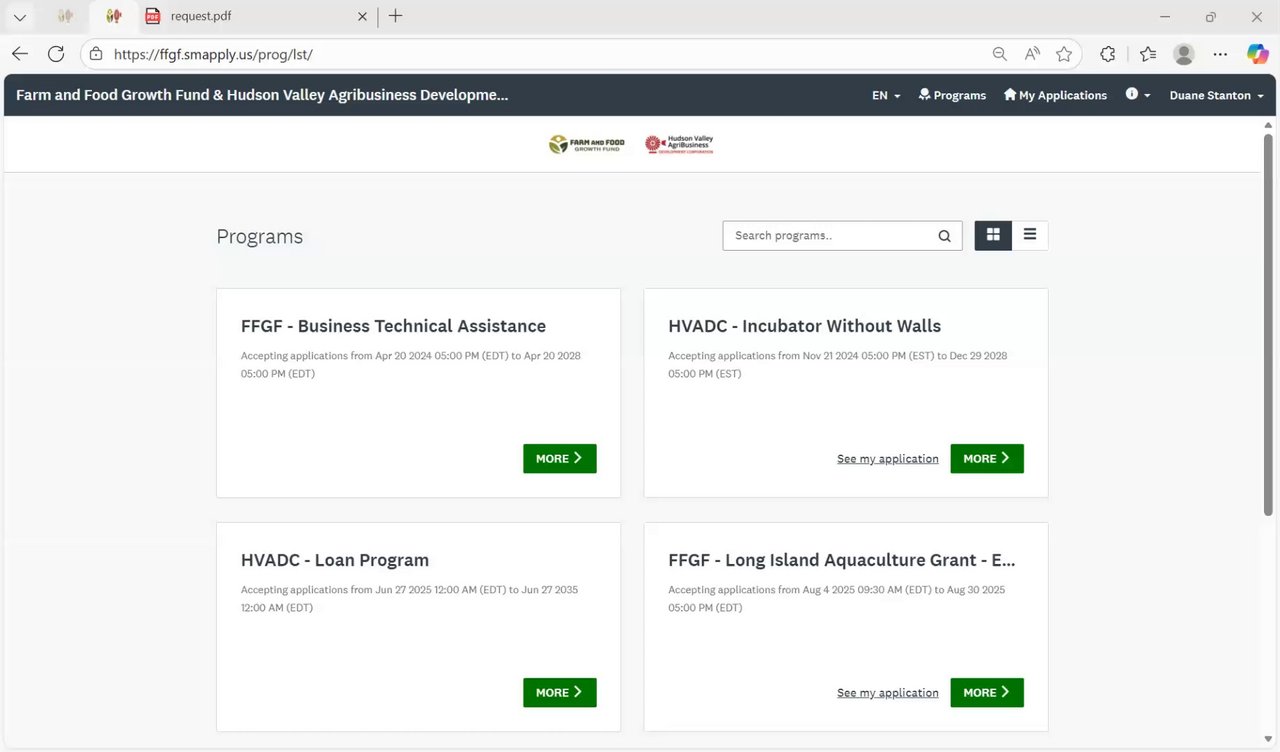The height and width of the screenshot is (752, 1280).
Task: Go to Programs in navigation bar
Action: tap(952, 95)
